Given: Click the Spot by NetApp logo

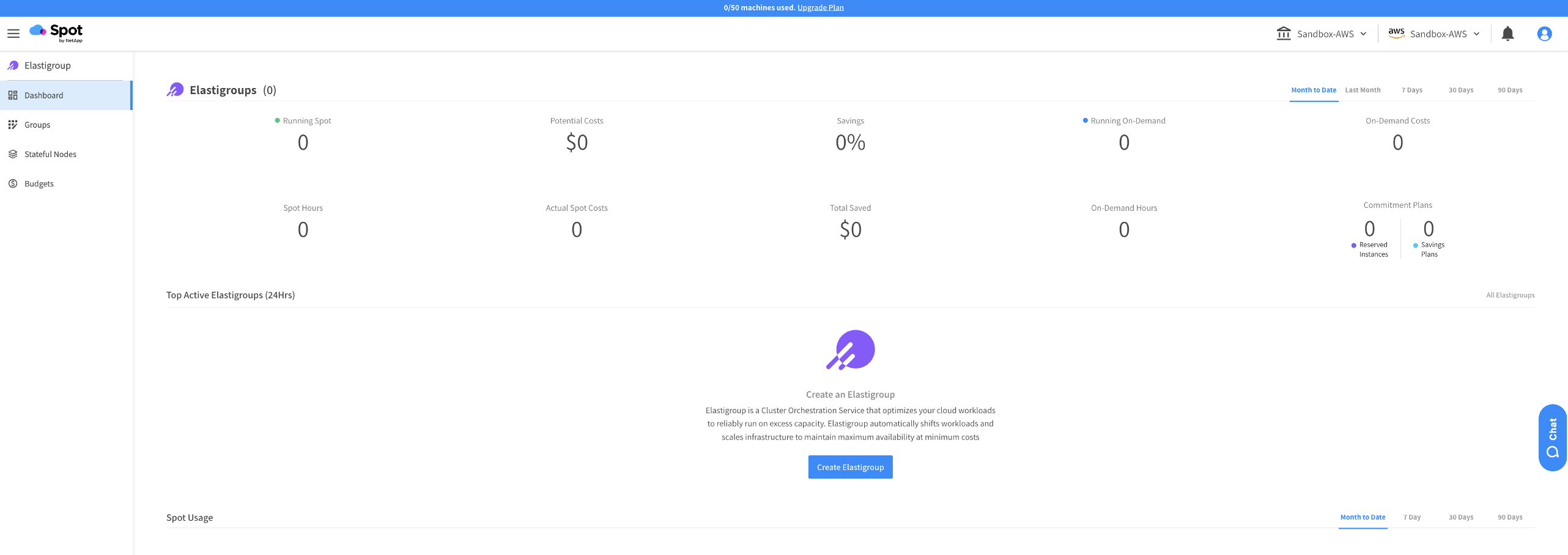Looking at the screenshot, I should [x=56, y=33].
